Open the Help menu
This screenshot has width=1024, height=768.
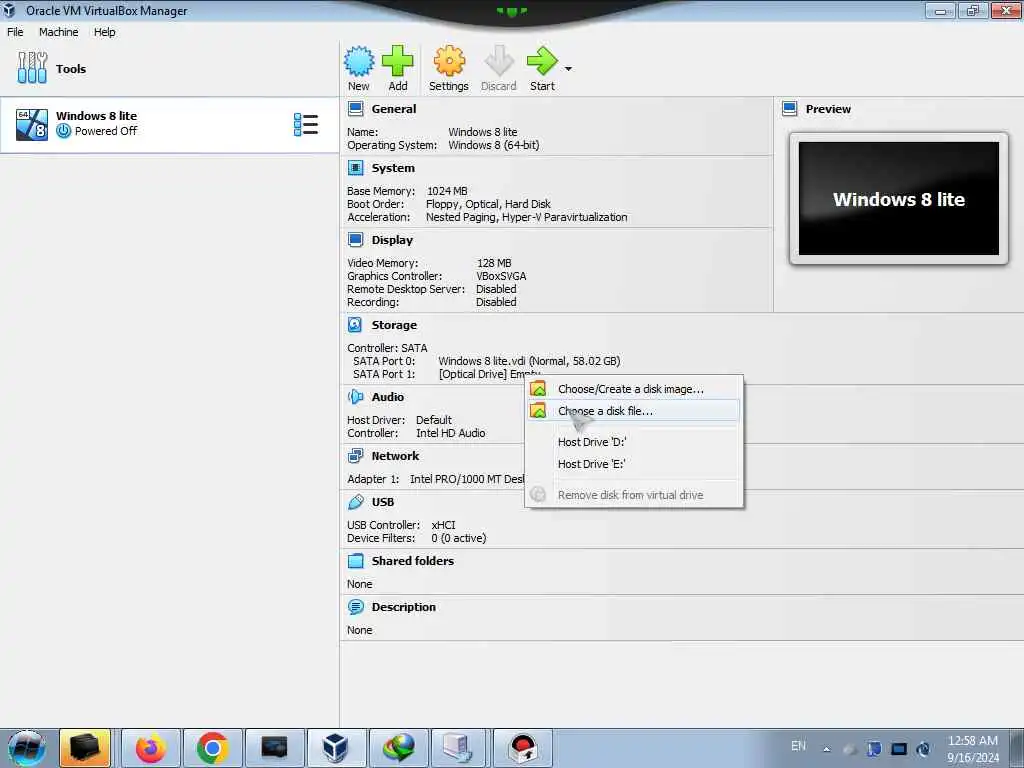[104, 31]
